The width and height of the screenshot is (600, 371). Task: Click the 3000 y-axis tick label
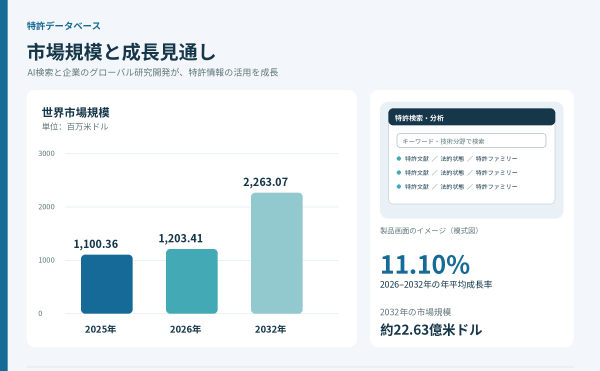(46, 153)
